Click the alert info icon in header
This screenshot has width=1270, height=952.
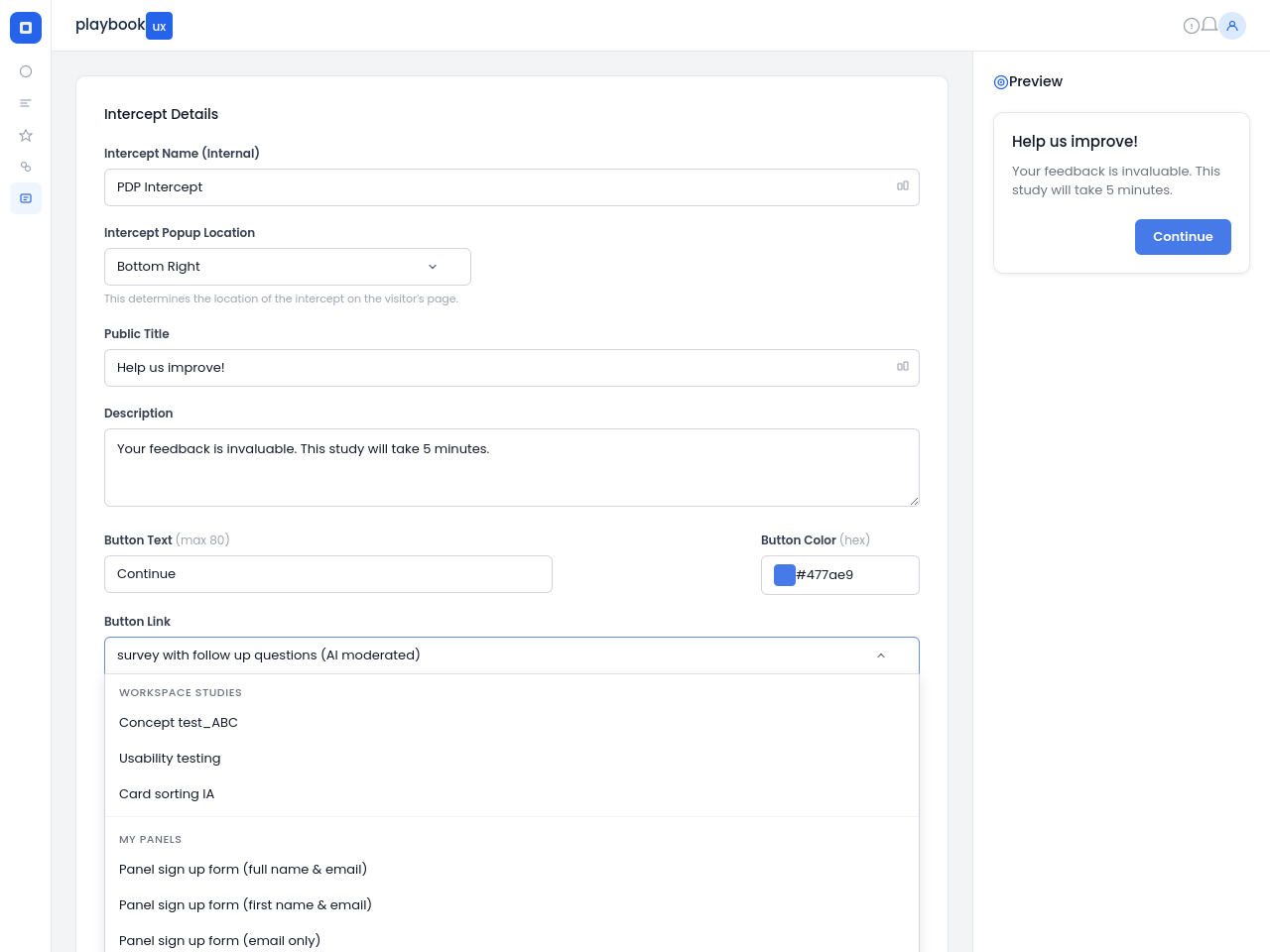point(1192,26)
